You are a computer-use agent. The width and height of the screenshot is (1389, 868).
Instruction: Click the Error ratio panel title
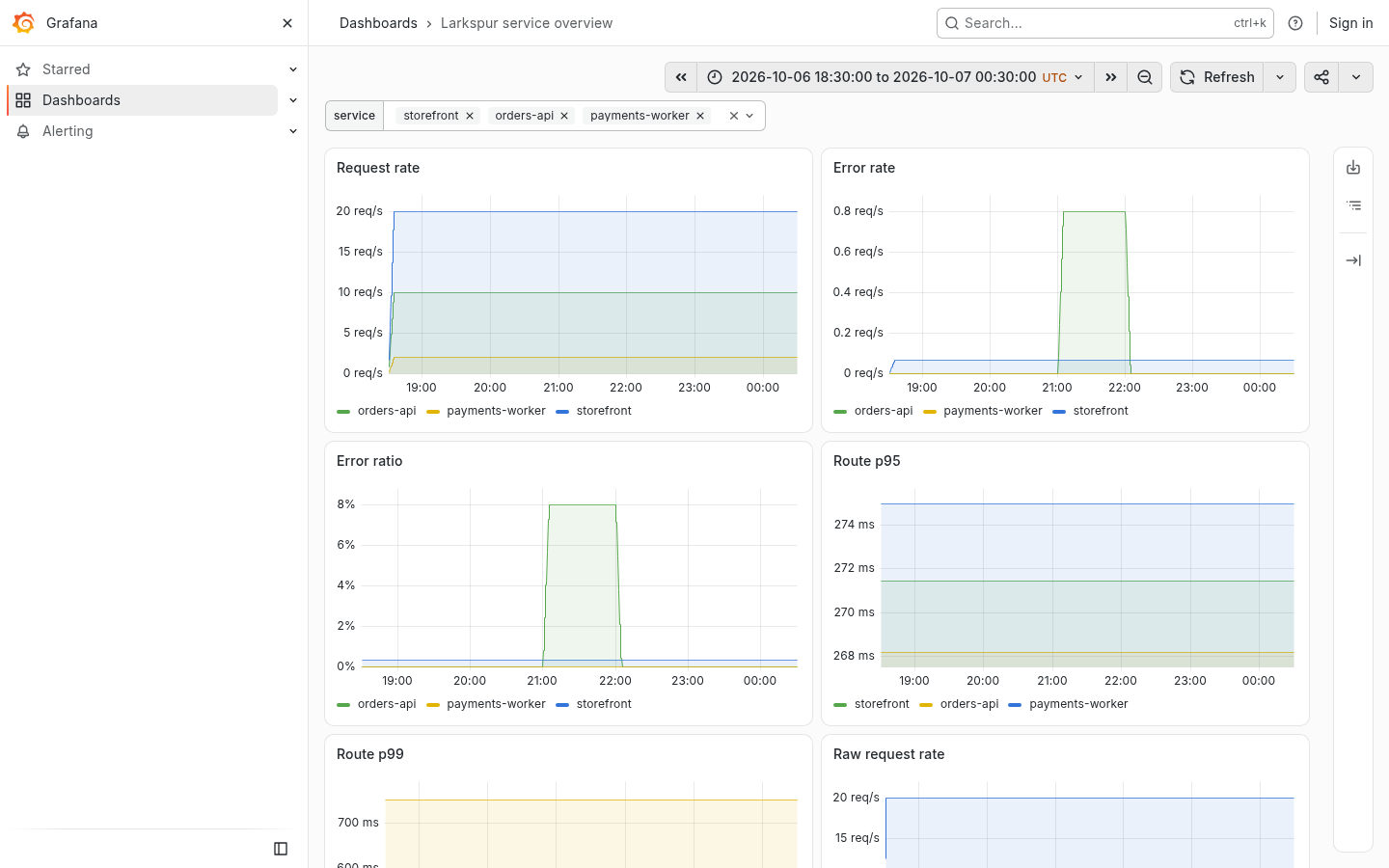pos(369,461)
